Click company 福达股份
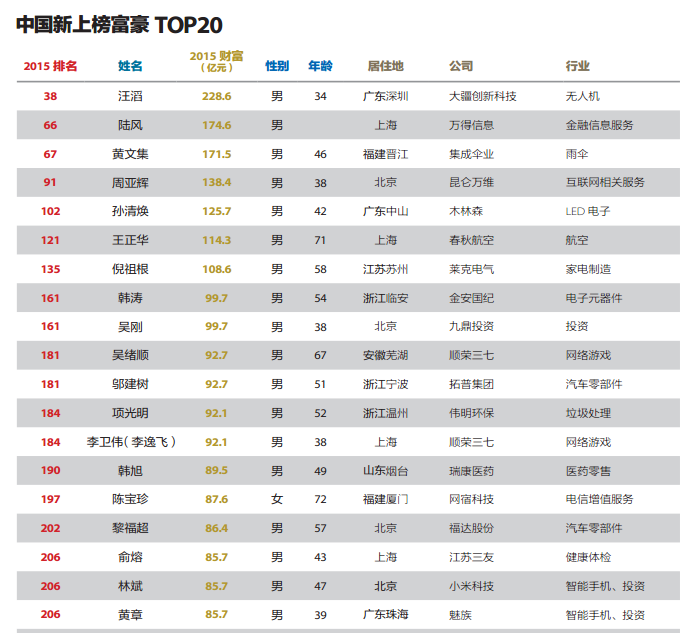 tap(471, 528)
